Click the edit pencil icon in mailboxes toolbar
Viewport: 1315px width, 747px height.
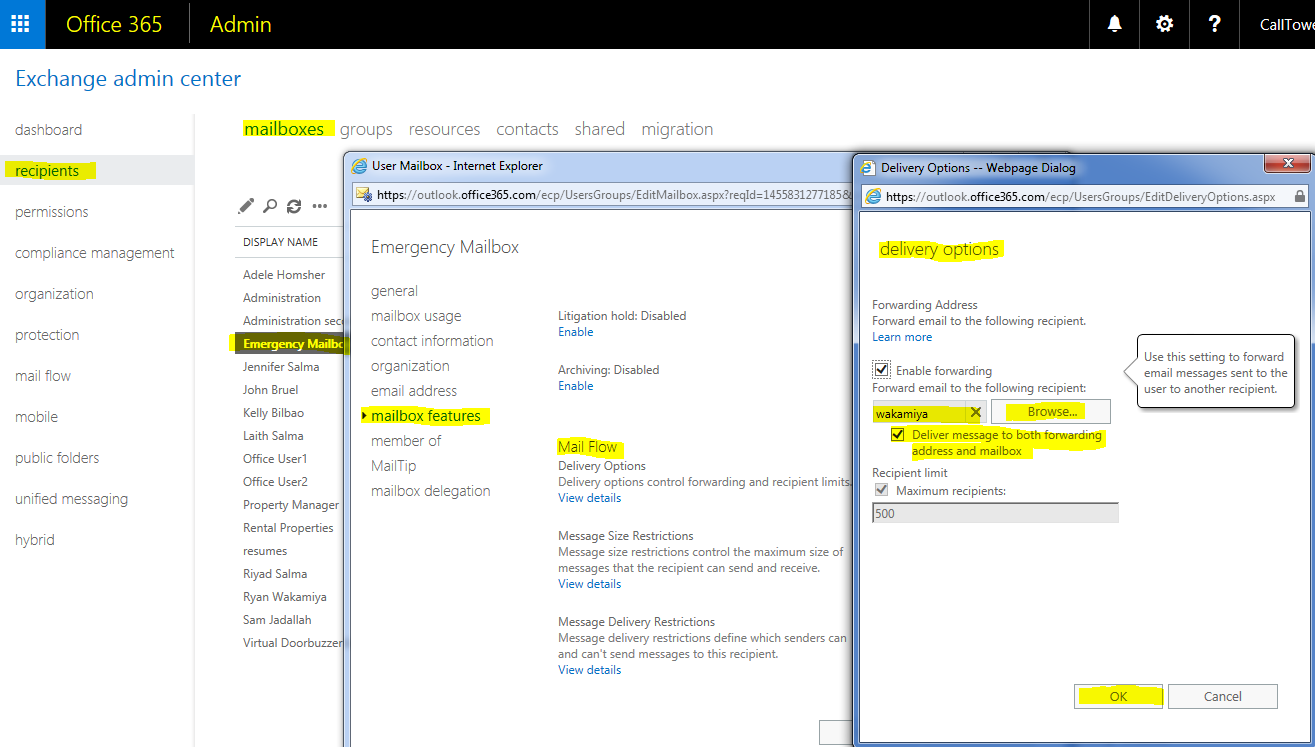click(x=246, y=206)
